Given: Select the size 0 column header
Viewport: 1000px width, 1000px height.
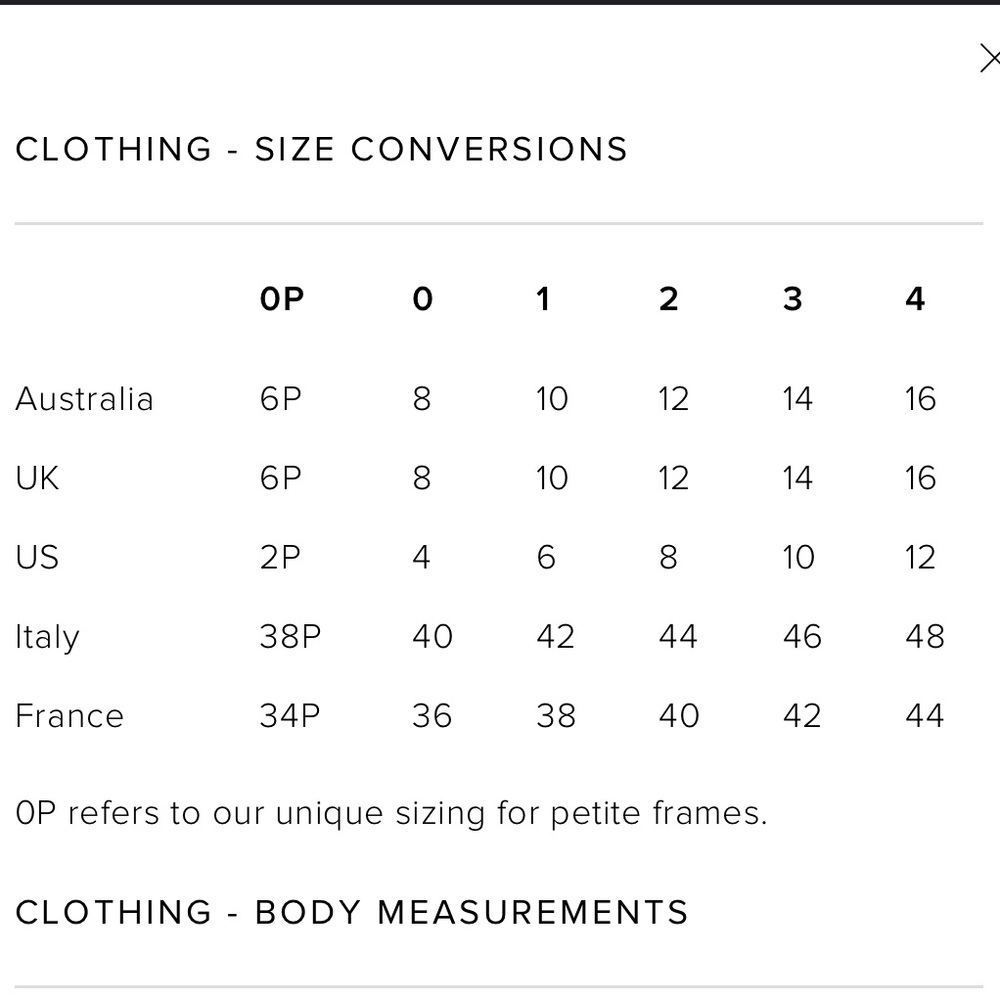Looking at the screenshot, I should (x=422, y=299).
